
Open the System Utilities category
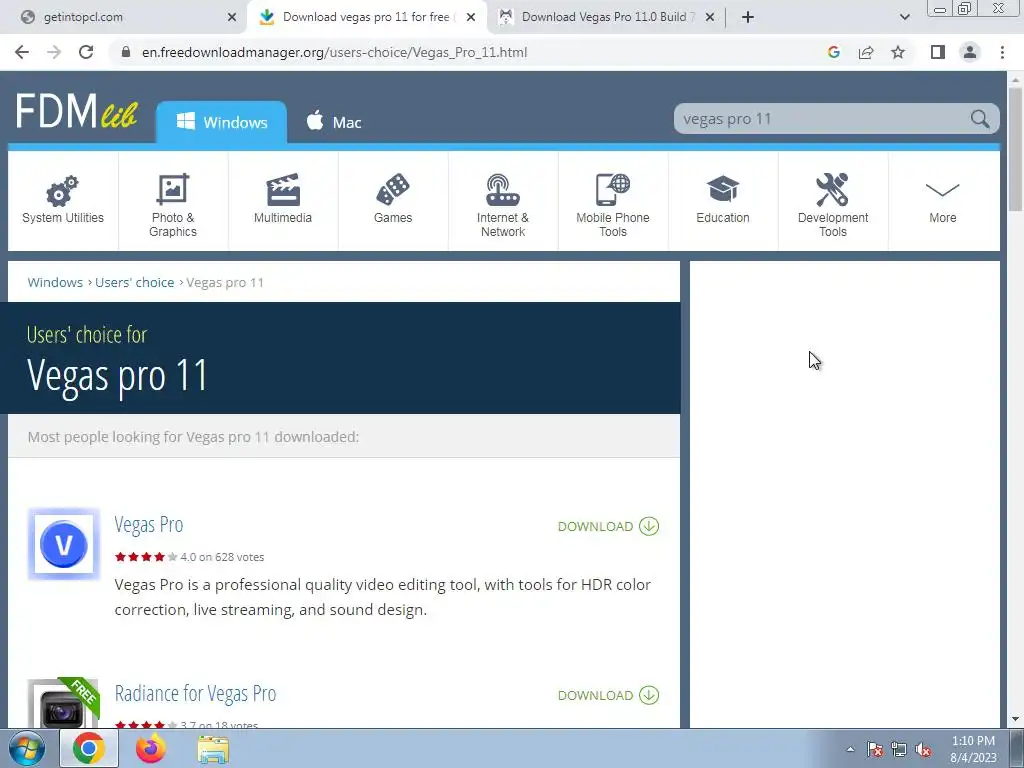pyautogui.click(x=63, y=200)
